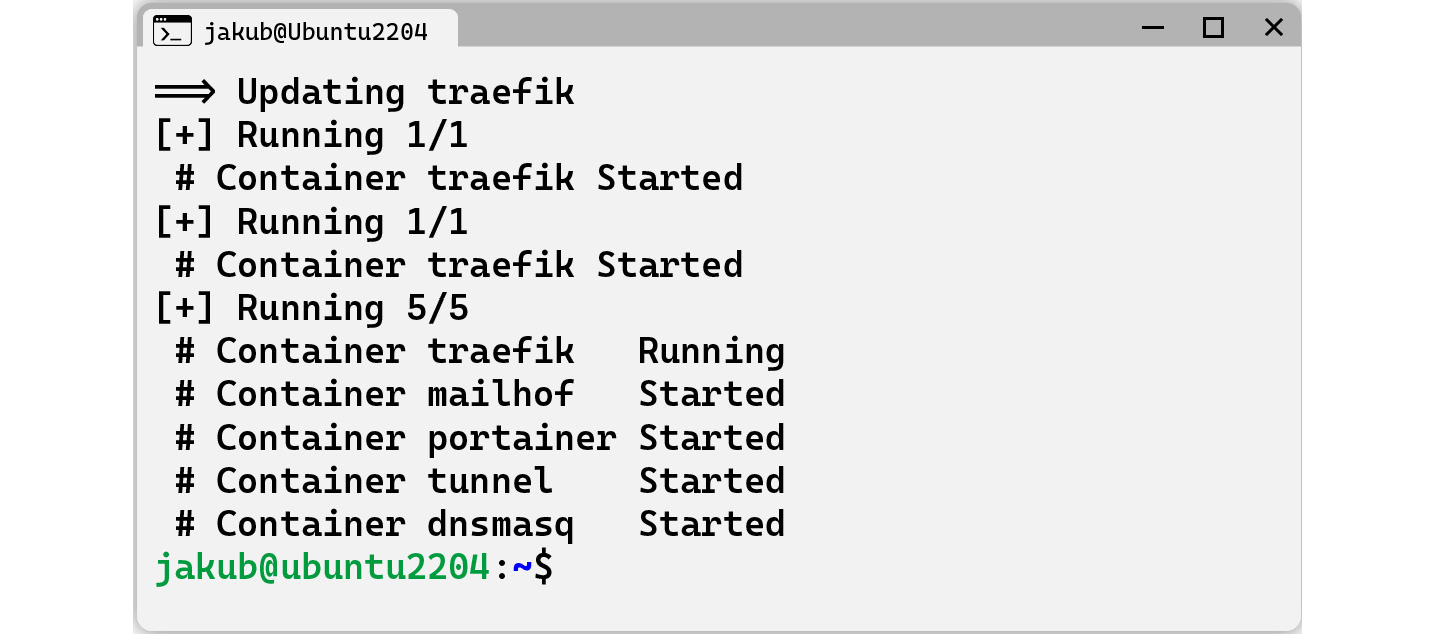Viewport: 1436px width, 634px height.
Task: Maximize the terminal window
Action: (x=1213, y=28)
